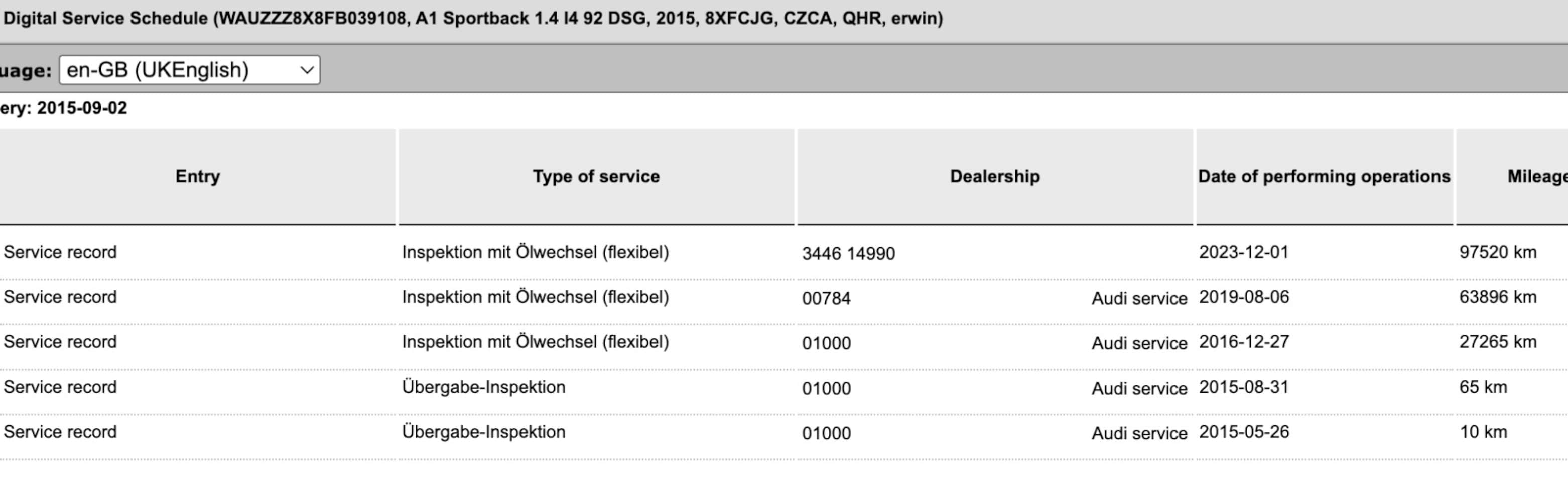
Task: Click the 27265 km mileage cell
Action: click(x=1497, y=342)
